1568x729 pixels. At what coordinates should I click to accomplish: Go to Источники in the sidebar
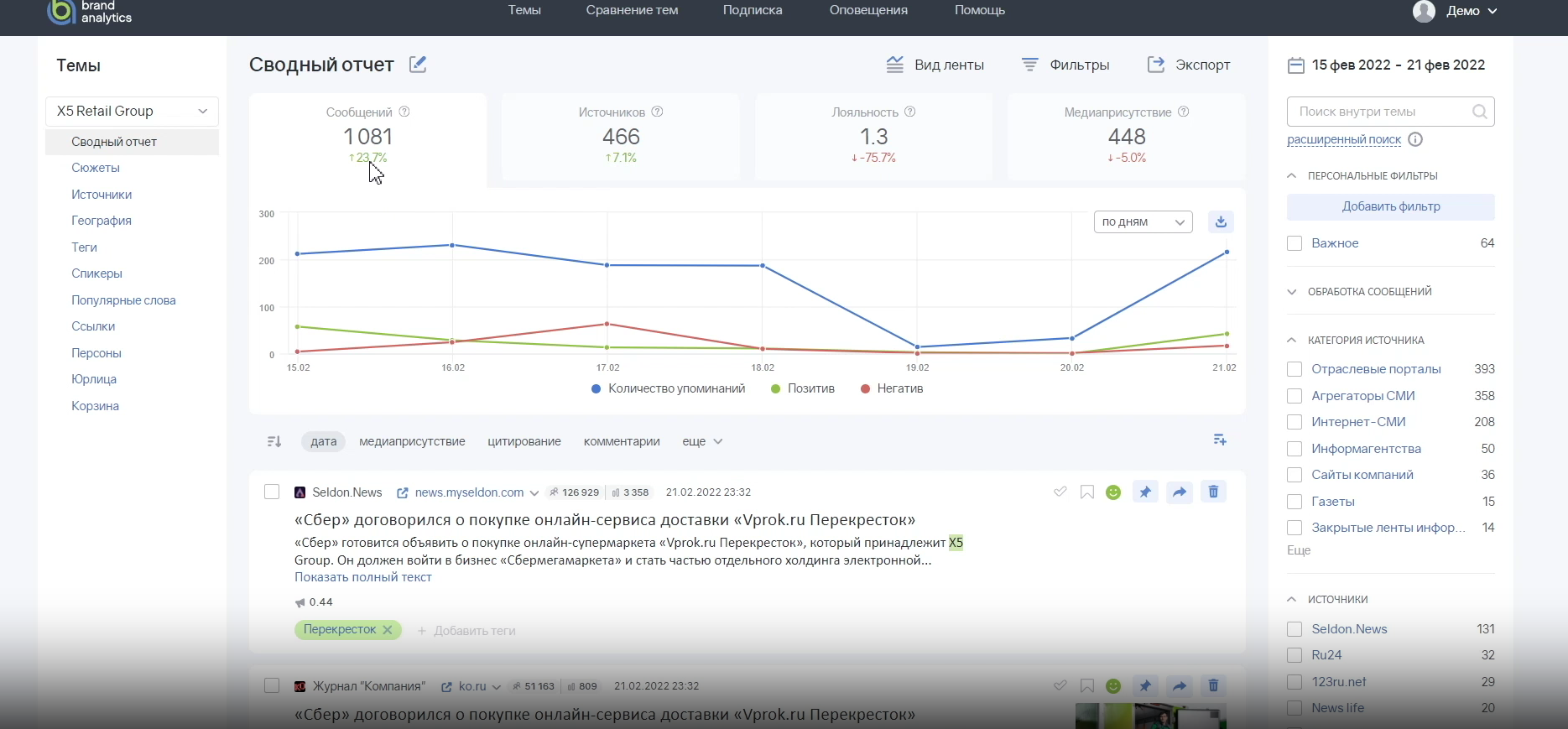[x=102, y=195]
